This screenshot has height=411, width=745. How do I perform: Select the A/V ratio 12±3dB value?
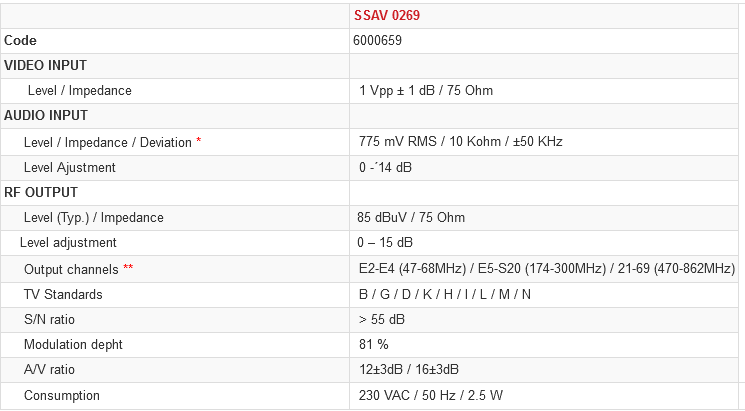tap(409, 370)
